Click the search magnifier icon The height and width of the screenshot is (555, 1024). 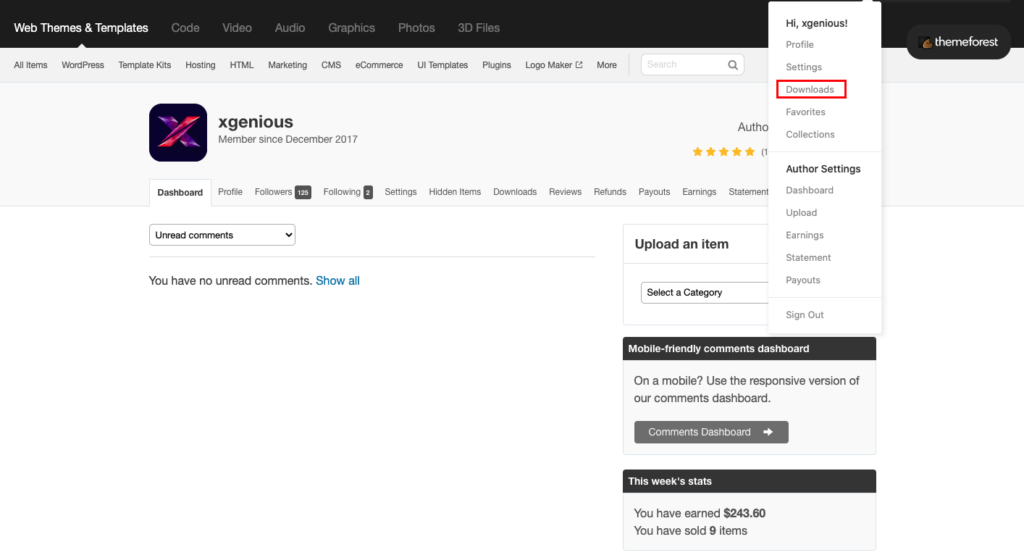(733, 65)
